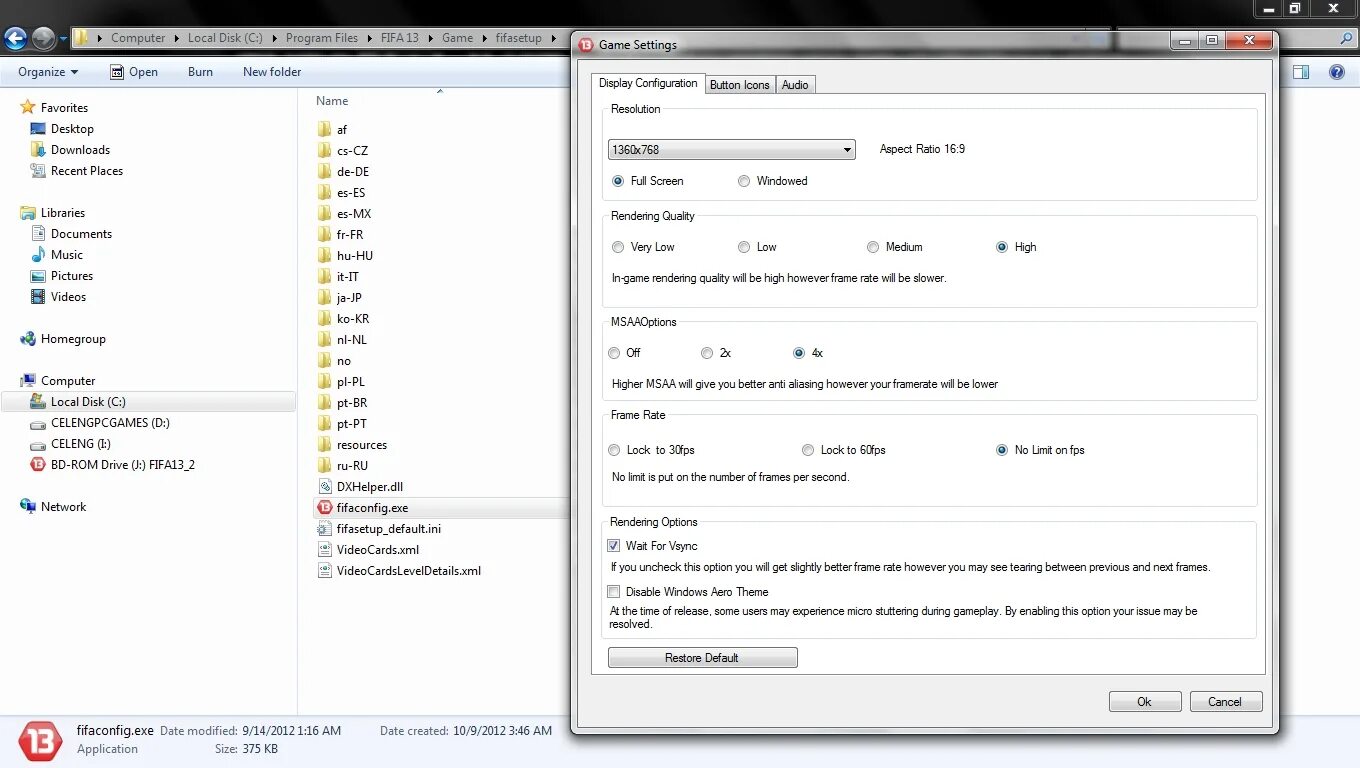This screenshot has height=768, width=1360.
Task: Select the Full Screen radio button
Action: [x=618, y=181]
